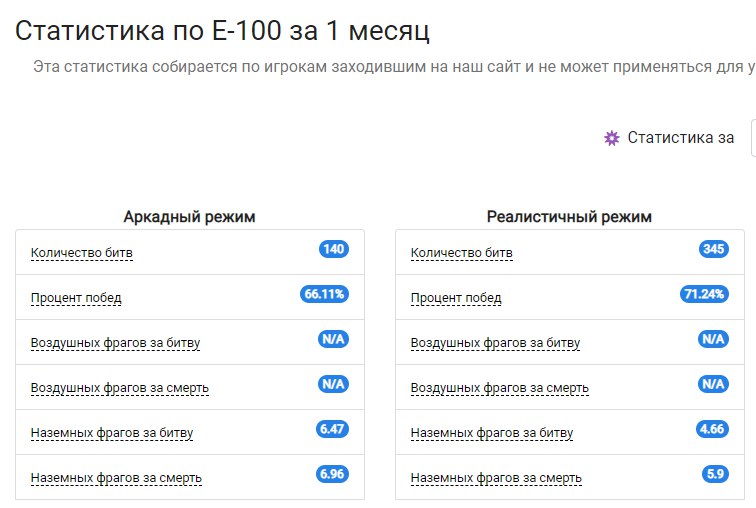
Task: Click the purple gear icon beside Статистика за
Action: click(612, 138)
